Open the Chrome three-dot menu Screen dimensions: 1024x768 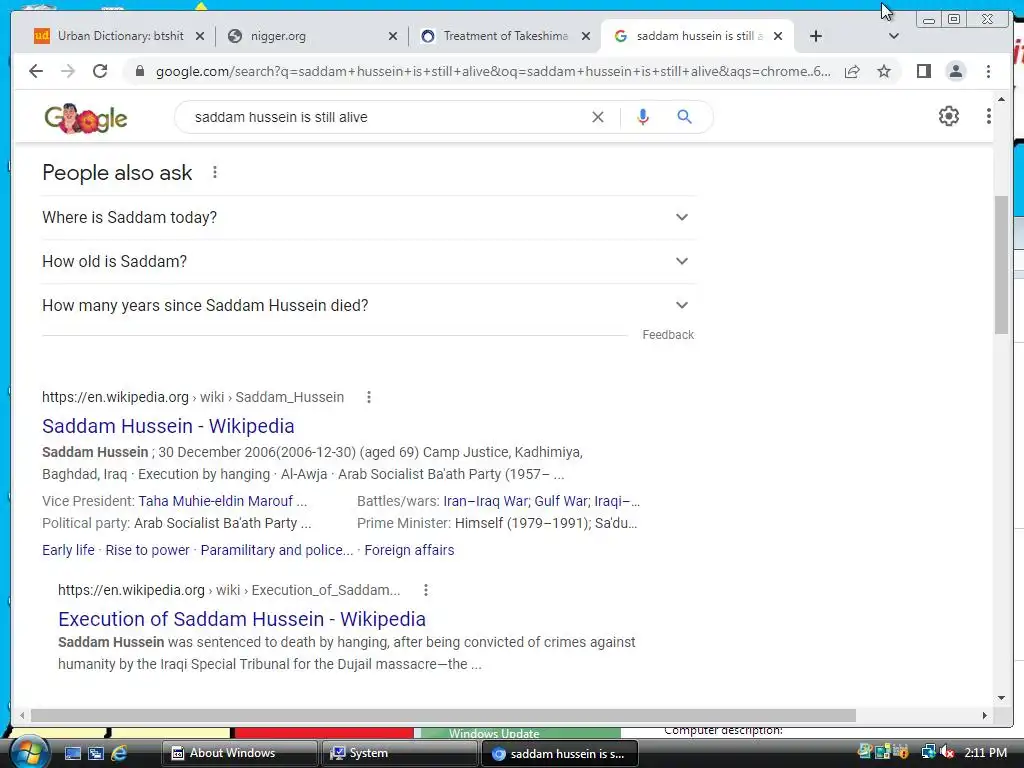click(988, 71)
